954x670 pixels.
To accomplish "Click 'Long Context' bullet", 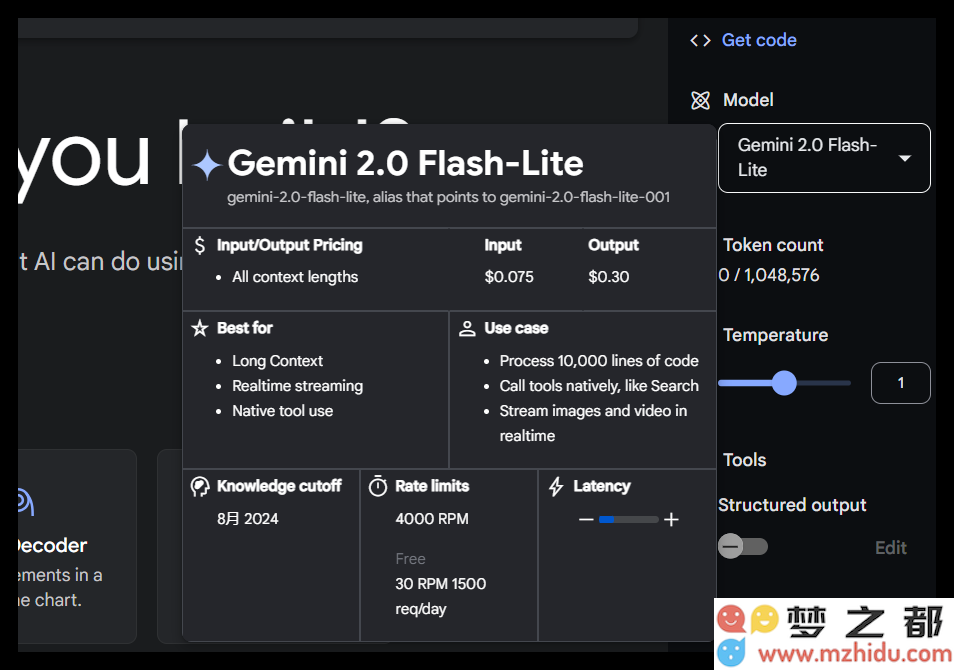I will tap(277, 361).
